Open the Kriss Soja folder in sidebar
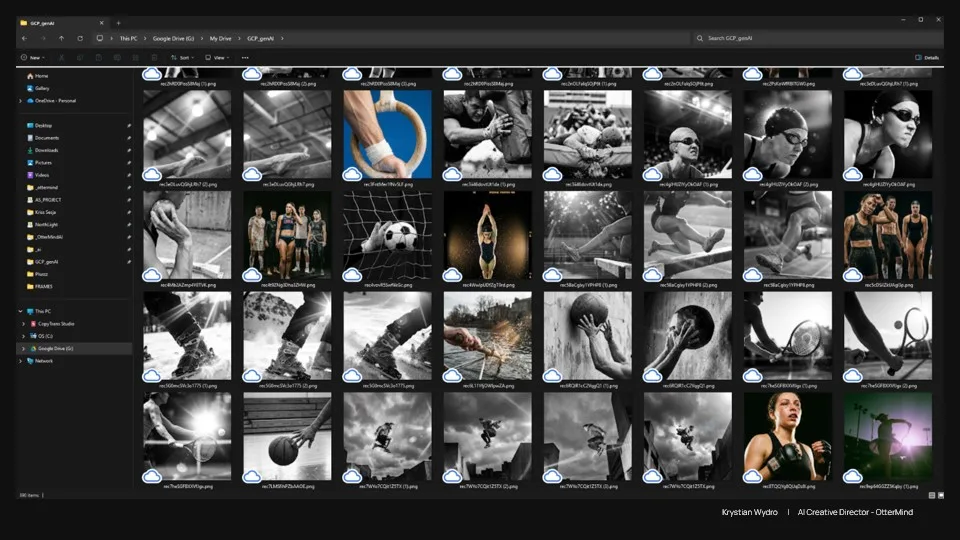Screen dimensions: 960x540 point(41,212)
